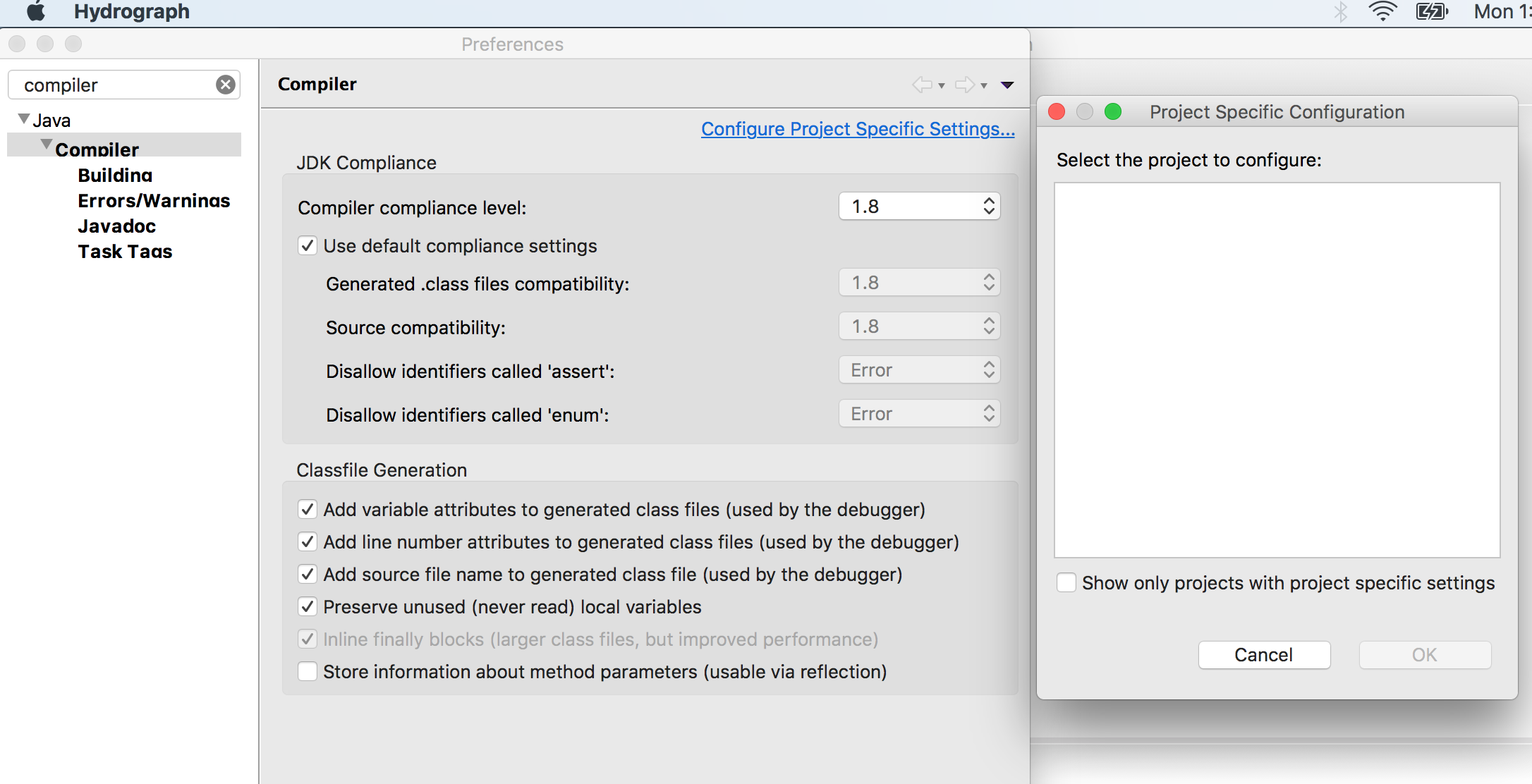Collapse the Compiler tree node
The height and width of the screenshot is (784, 1532).
pyautogui.click(x=47, y=145)
